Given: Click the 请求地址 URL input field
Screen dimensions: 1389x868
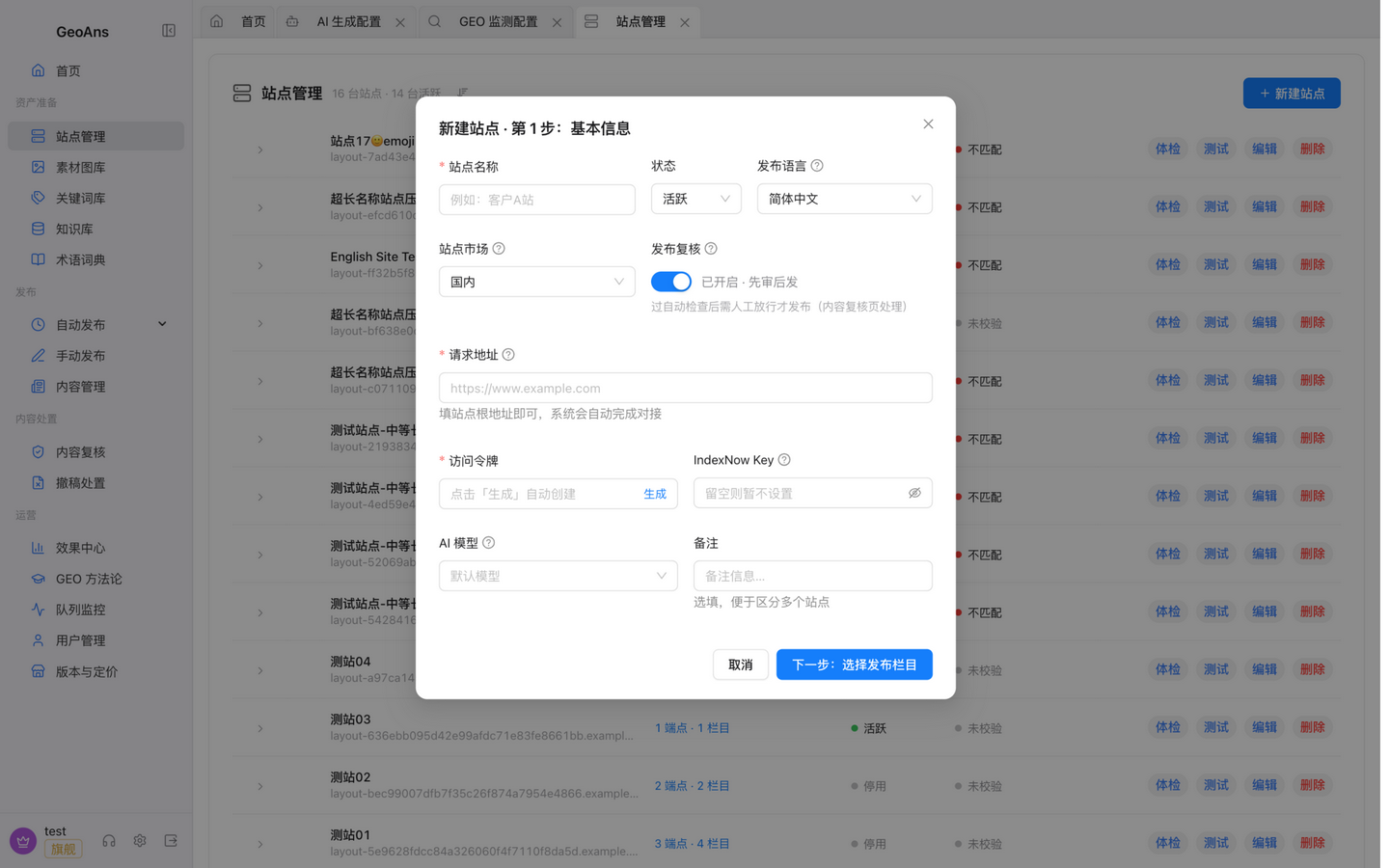Looking at the screenshot, I should click(x=686, y=388).
